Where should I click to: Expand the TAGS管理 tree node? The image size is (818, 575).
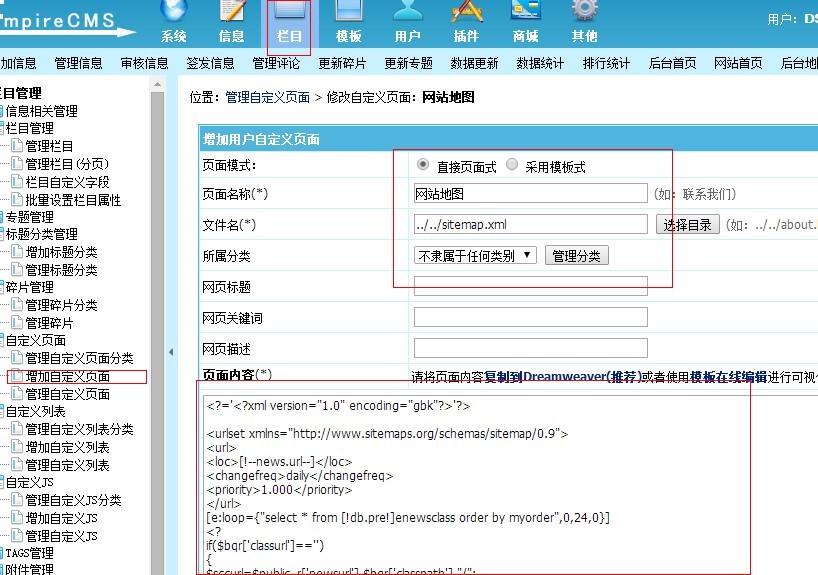click(2, 553)
